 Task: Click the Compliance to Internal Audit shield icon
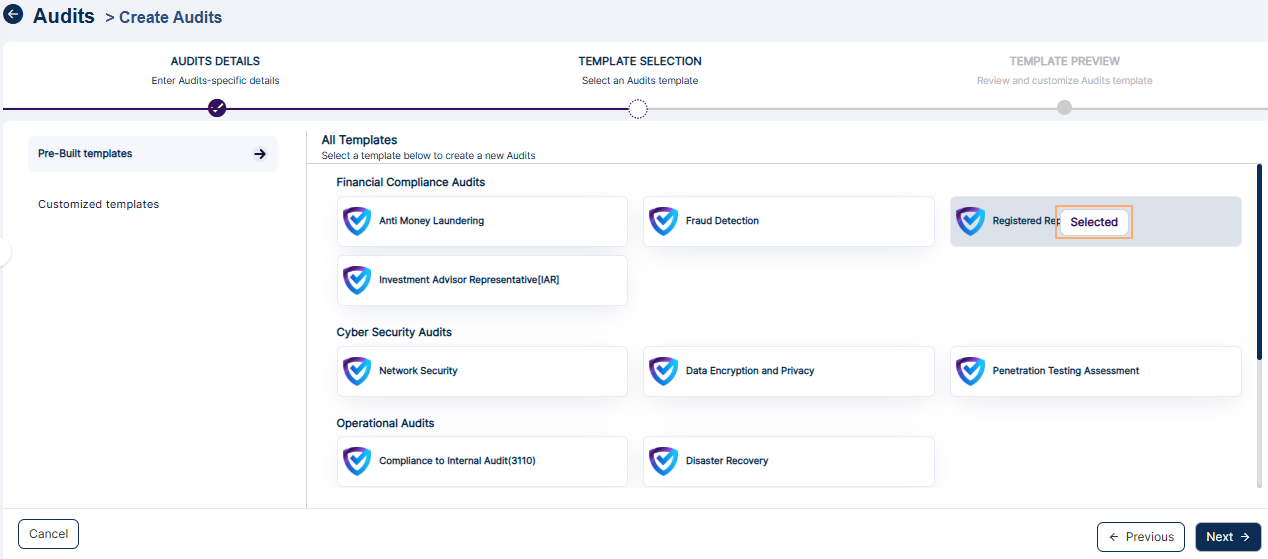point(357,461)
